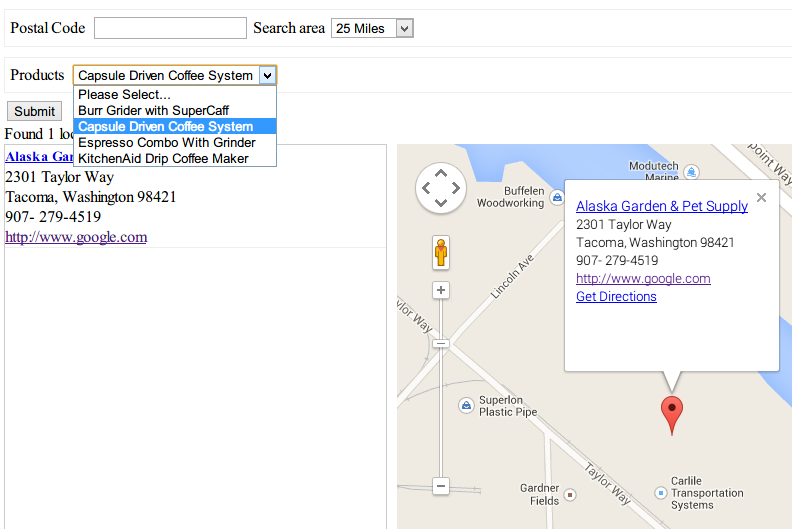792x529 pixels.
Task: Select Capsule Driven Coffee System option
Action: click(175, 126)
